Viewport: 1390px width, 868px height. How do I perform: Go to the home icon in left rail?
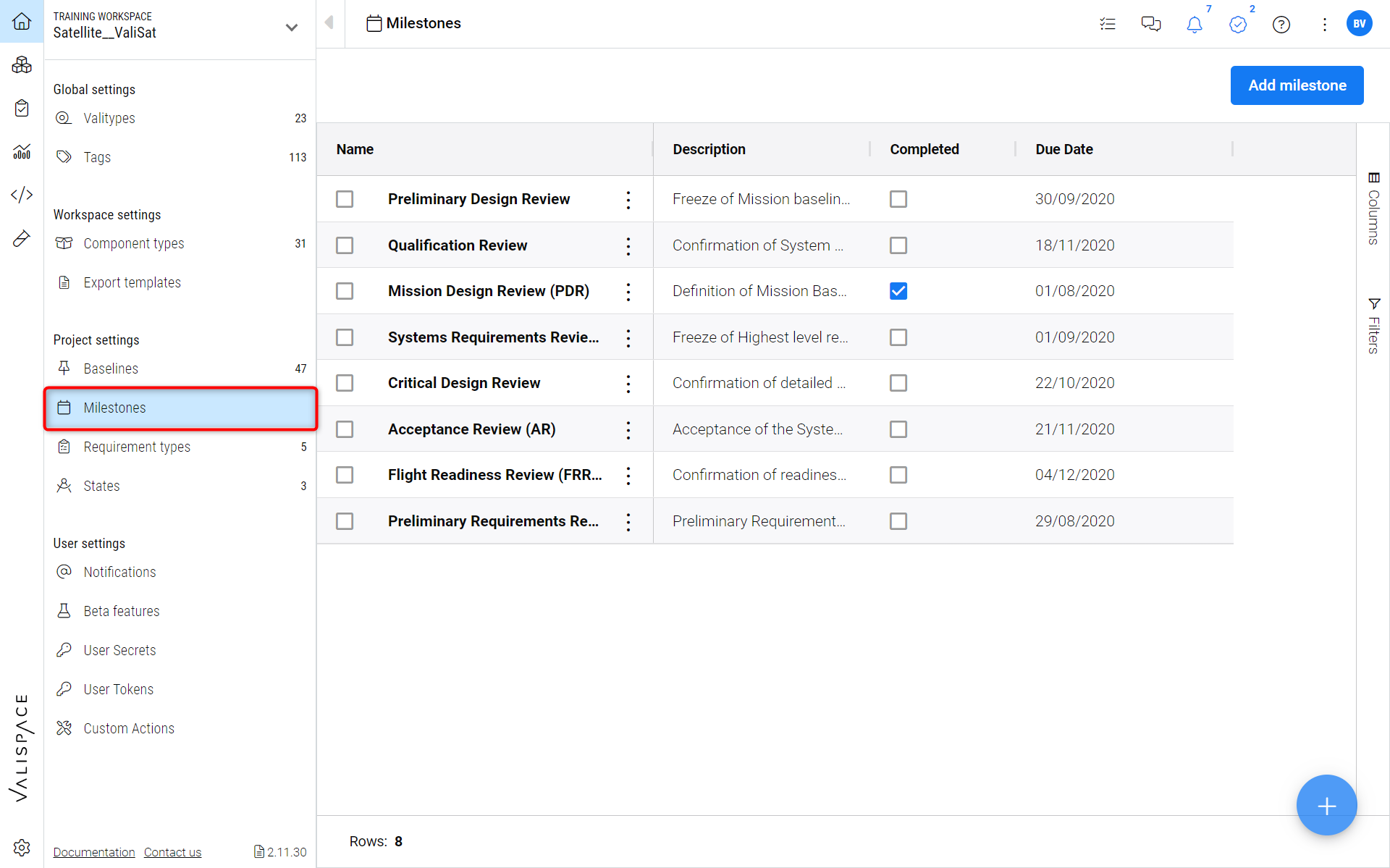pyautogui.click(x=22, y=22)
